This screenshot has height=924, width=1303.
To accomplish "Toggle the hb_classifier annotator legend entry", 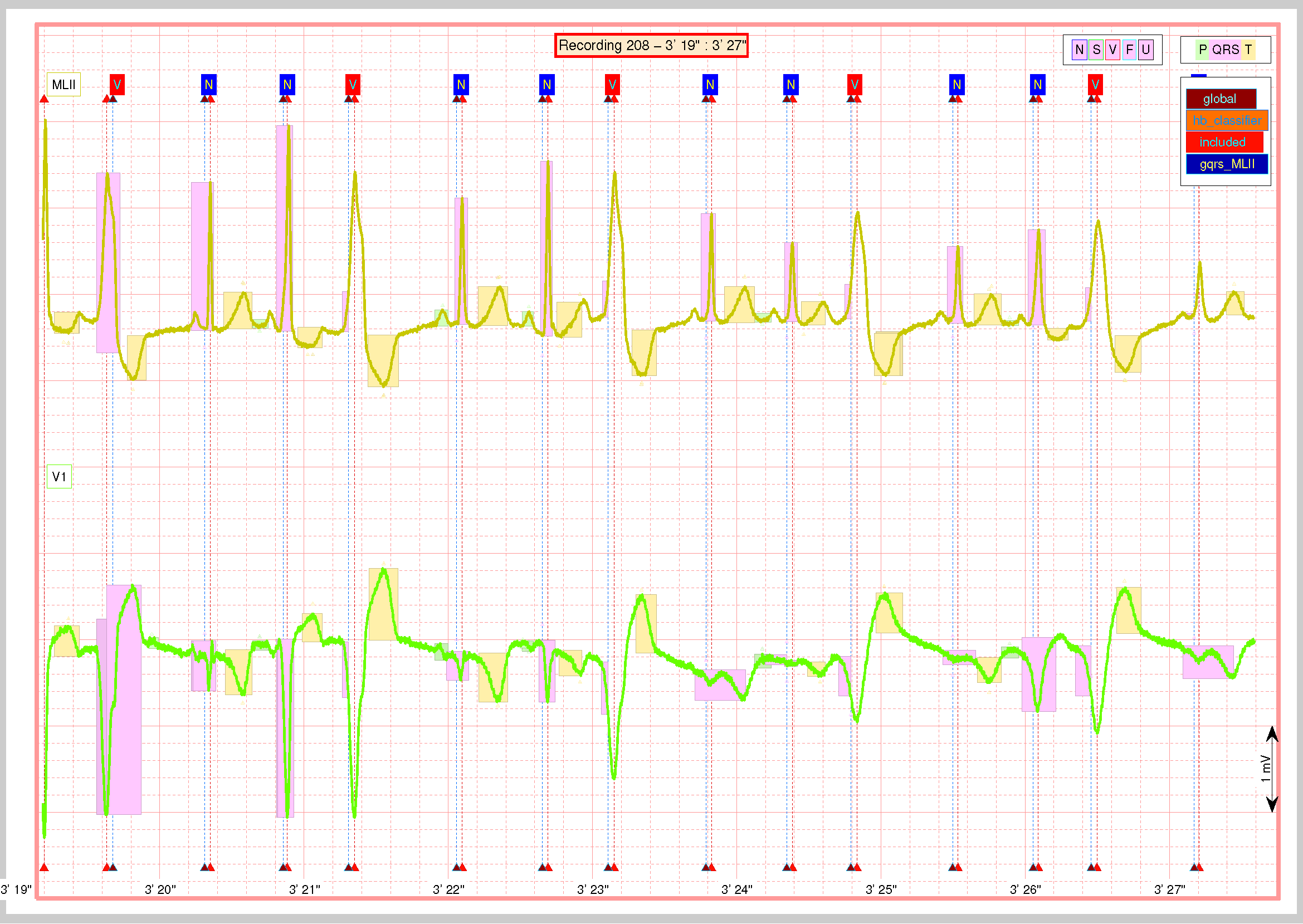I will 1226,121.
